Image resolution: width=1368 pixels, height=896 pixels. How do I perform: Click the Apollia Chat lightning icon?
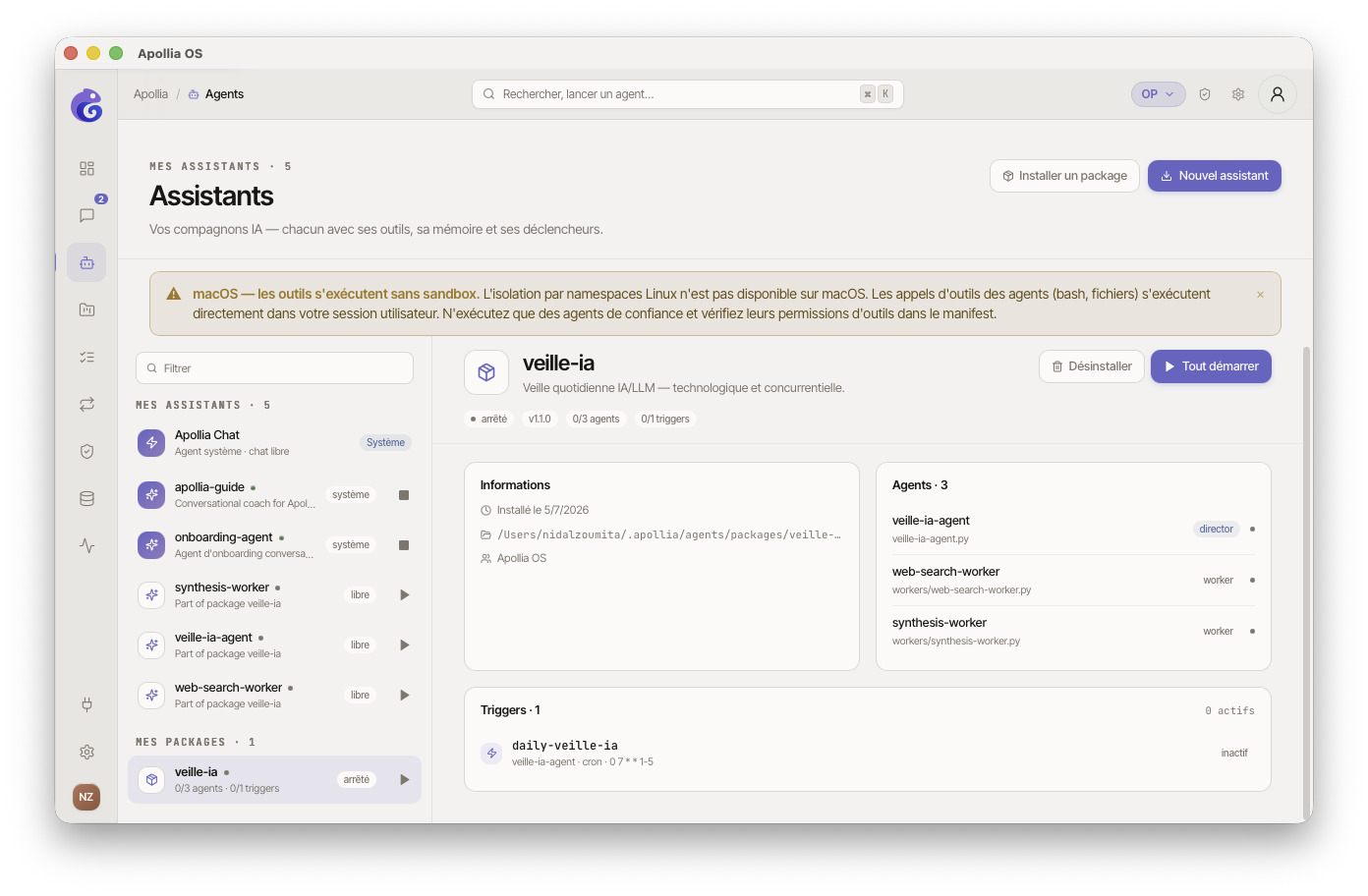tap(151, 443)
